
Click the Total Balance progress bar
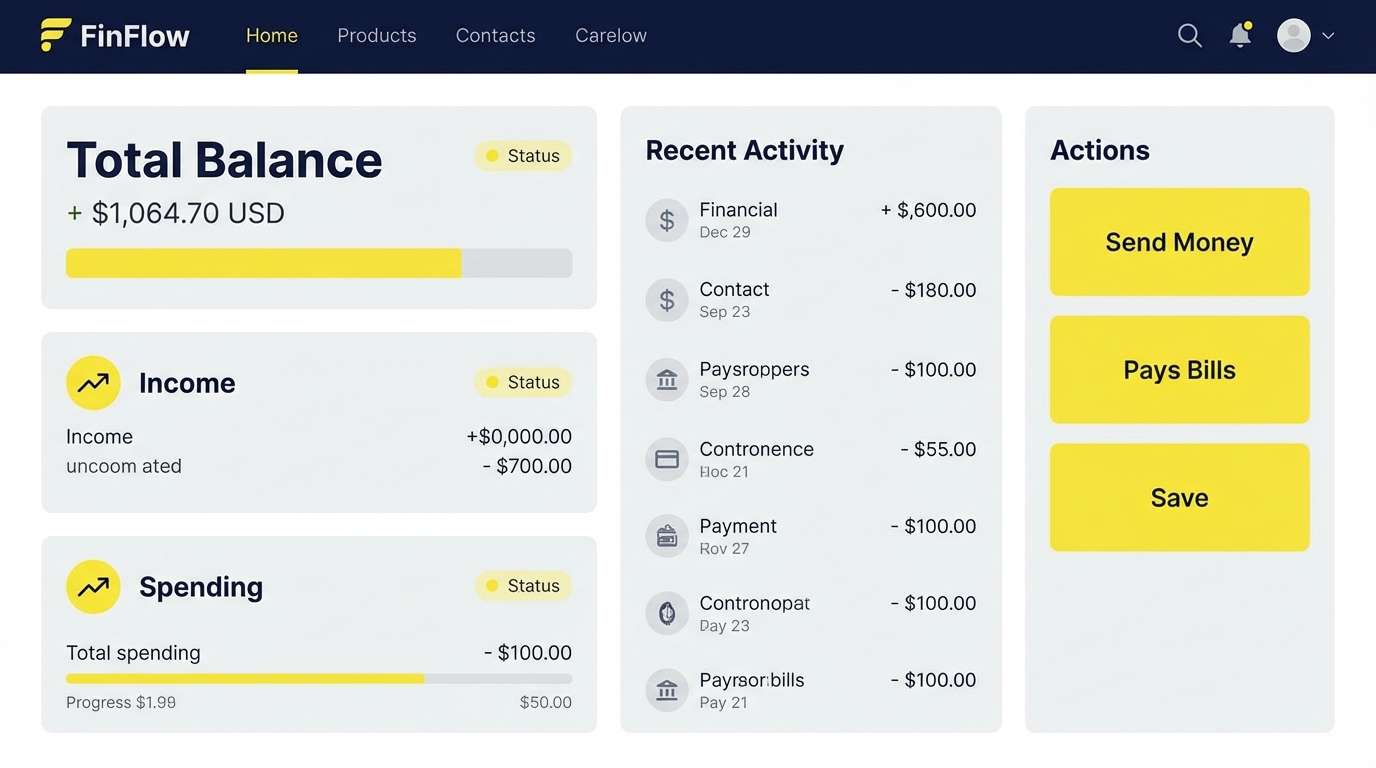click(319, 262)
